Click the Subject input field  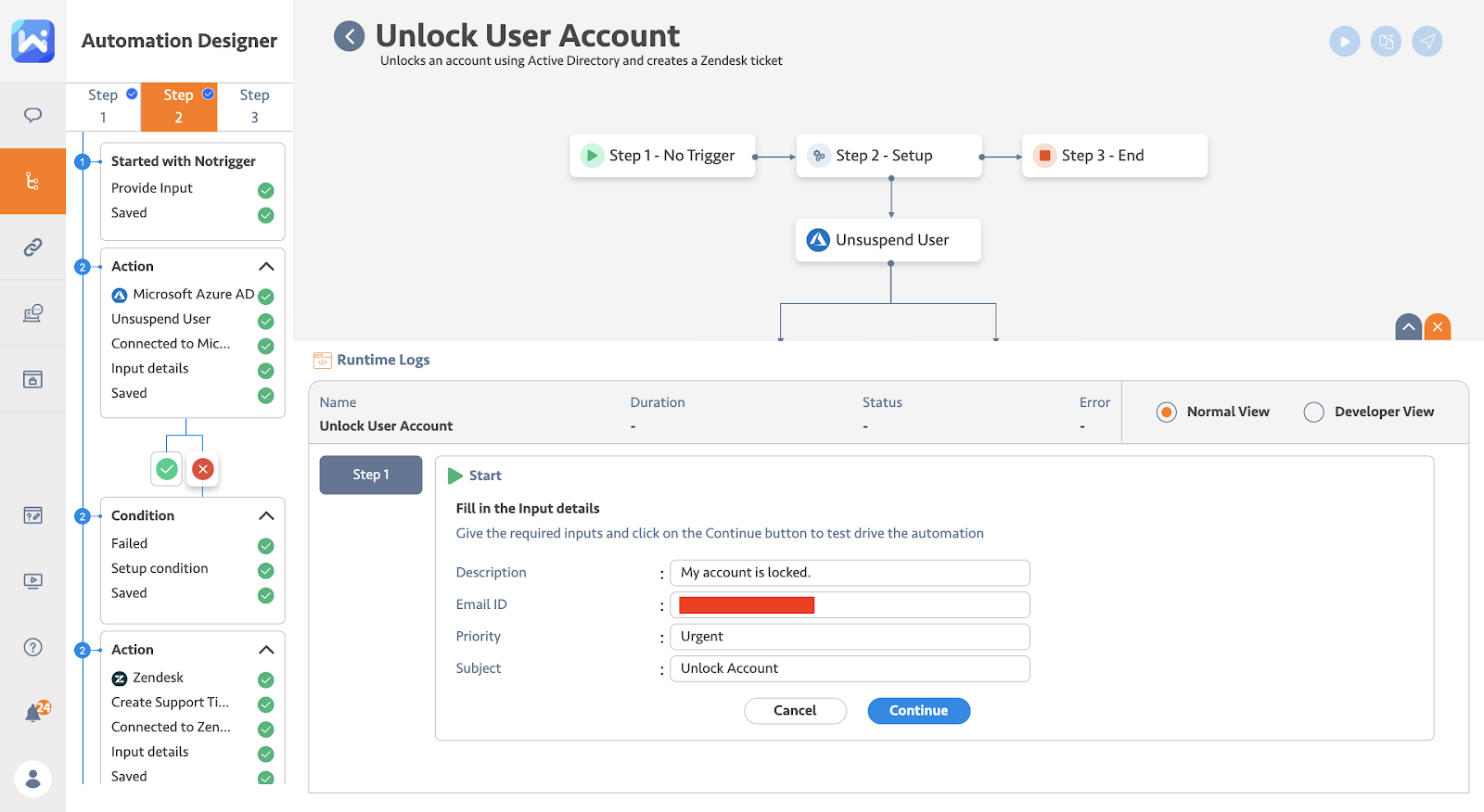click(x=850, y=668)
